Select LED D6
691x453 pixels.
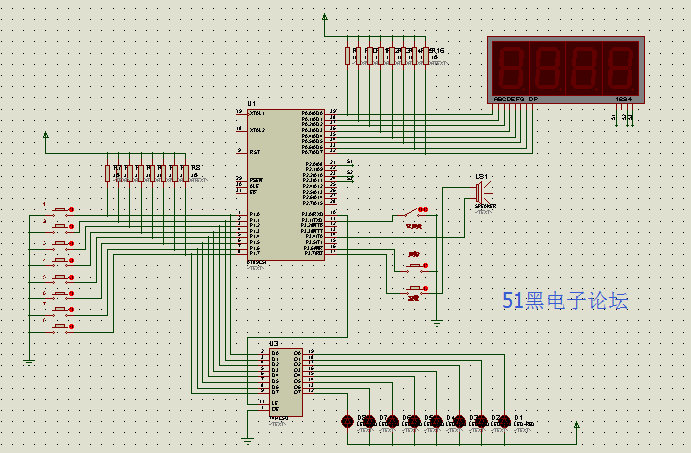point(392,421)
